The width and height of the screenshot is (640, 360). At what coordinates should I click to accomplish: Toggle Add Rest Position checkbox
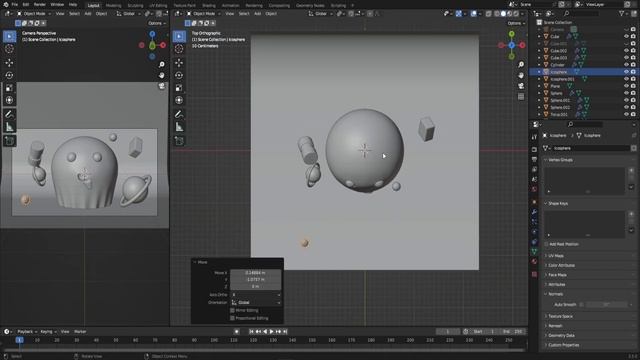pos(547,244)
